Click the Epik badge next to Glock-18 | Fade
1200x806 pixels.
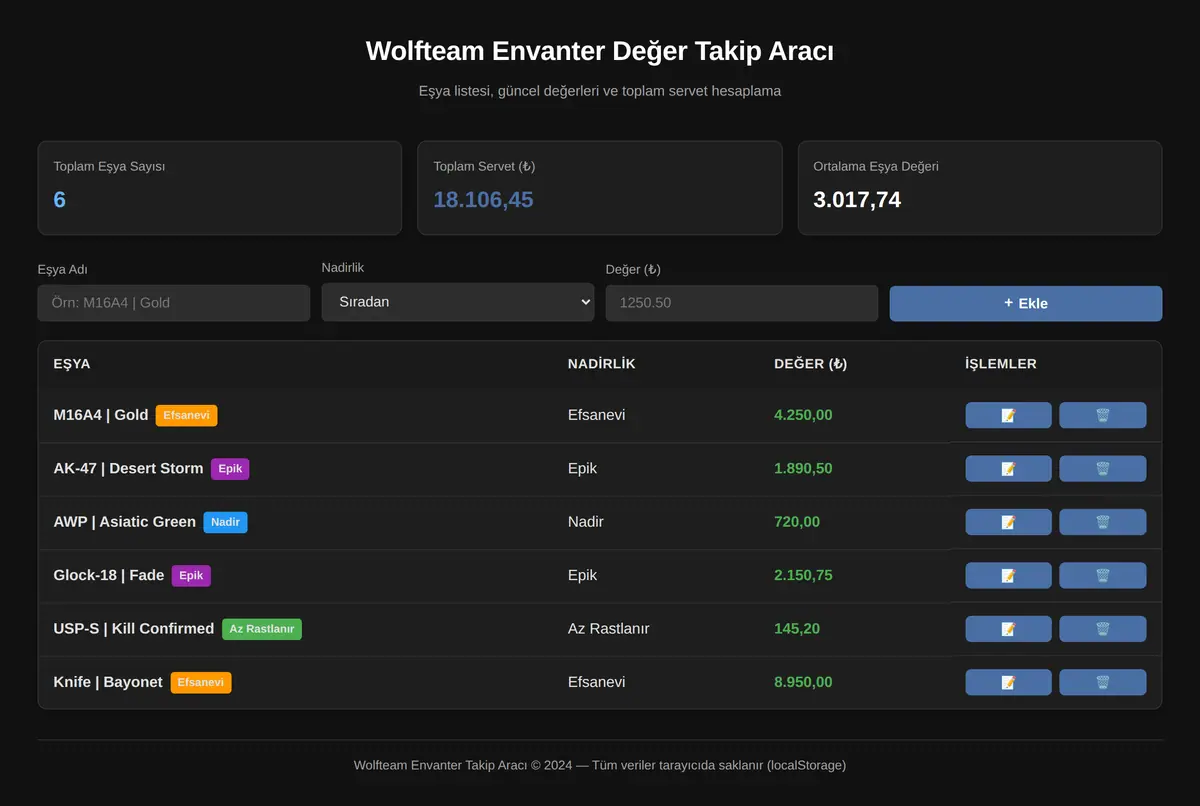point(191,575)
